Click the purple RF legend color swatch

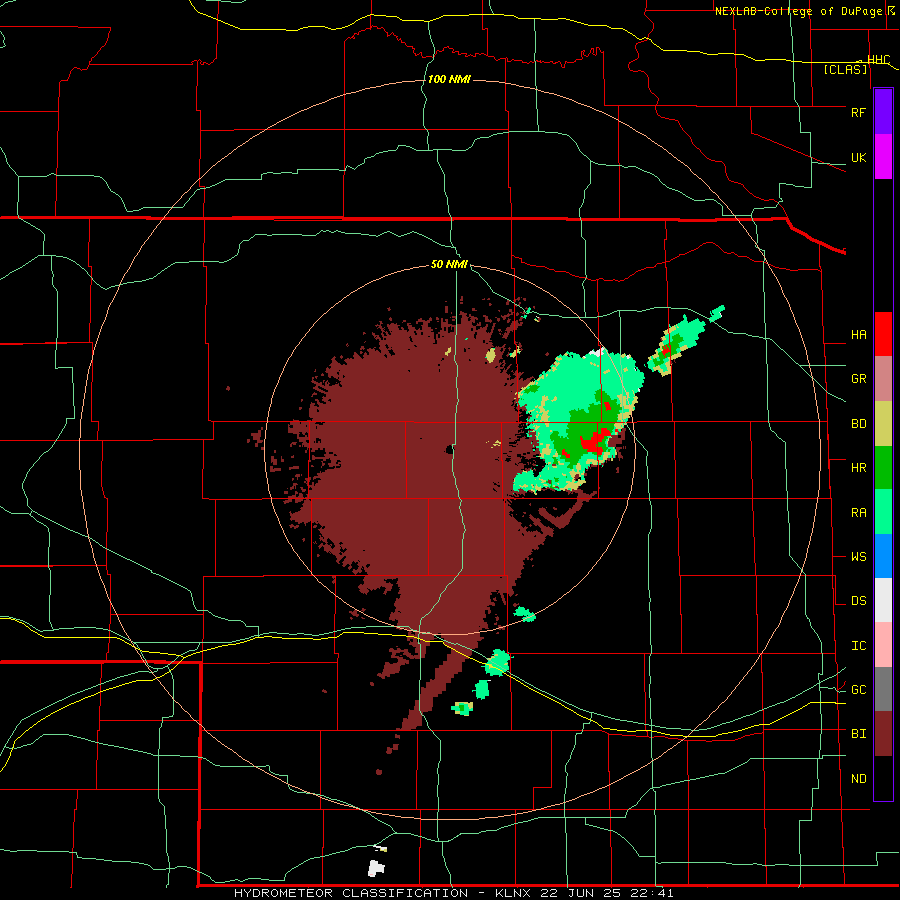pyautogui.click(x=883, y=111)
